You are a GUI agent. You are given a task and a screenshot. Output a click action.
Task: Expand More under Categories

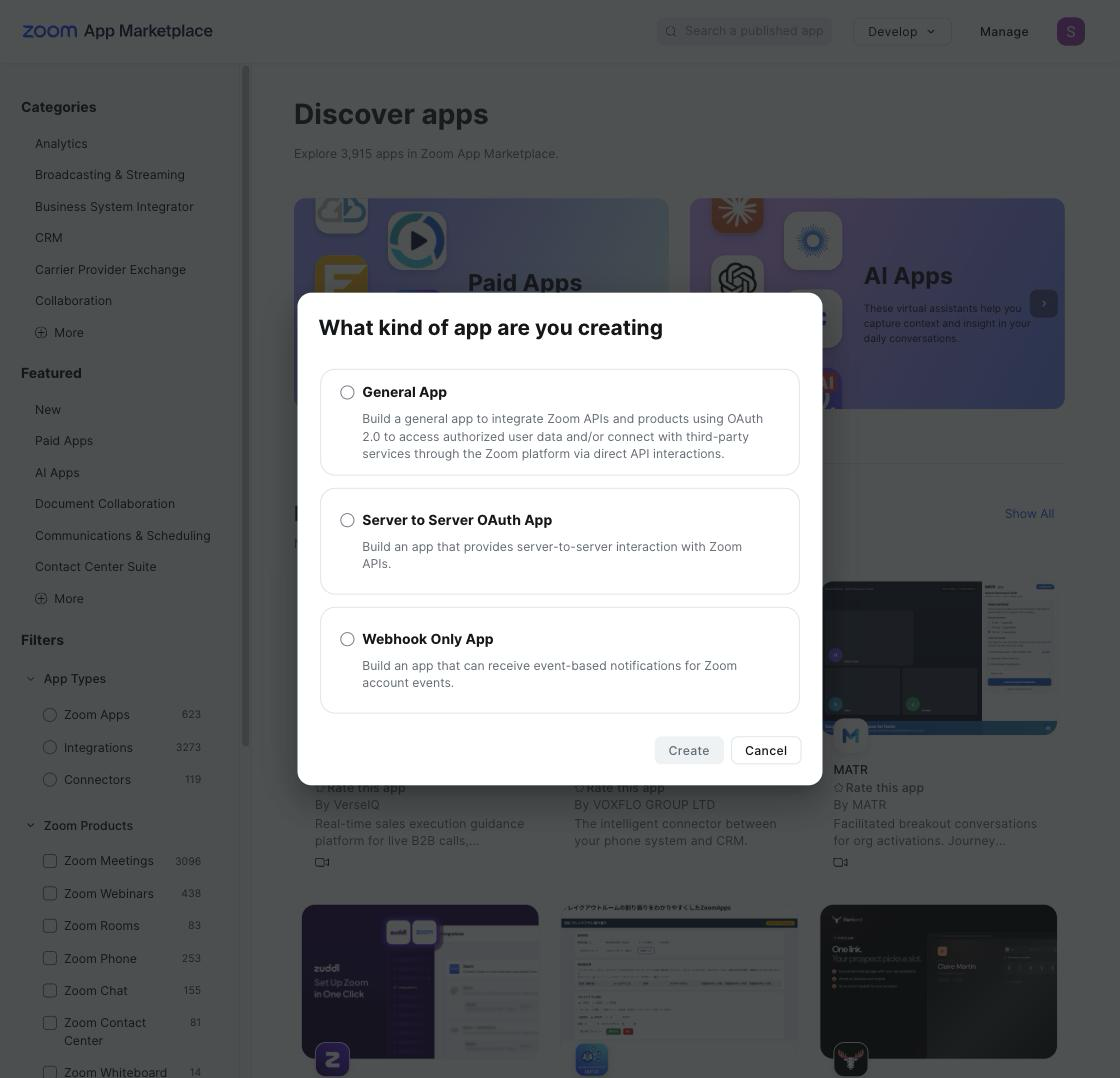(59, 333)
